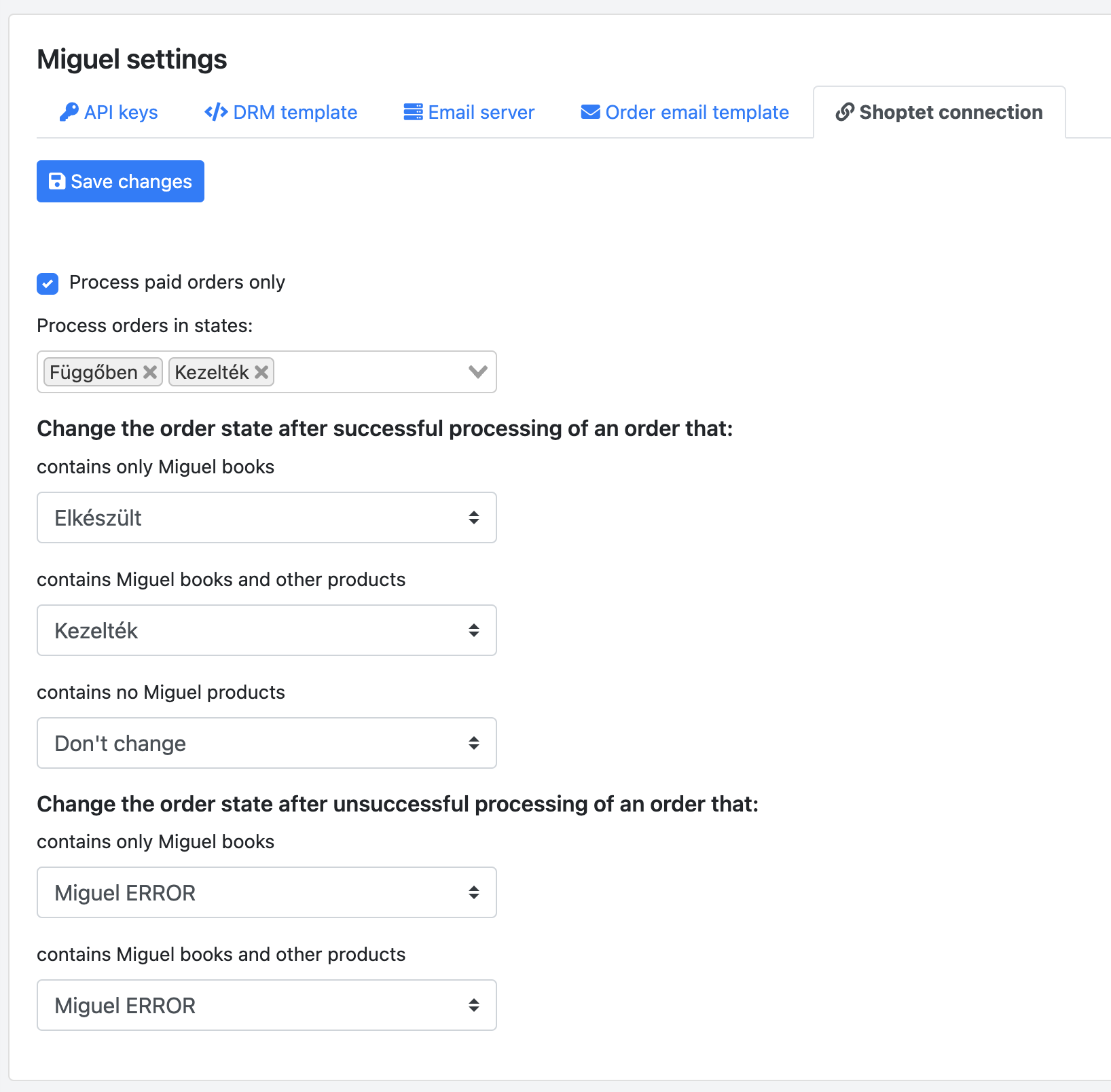Click the server icon next to Email server
1111x1092 pixels.
pos(413,112)
